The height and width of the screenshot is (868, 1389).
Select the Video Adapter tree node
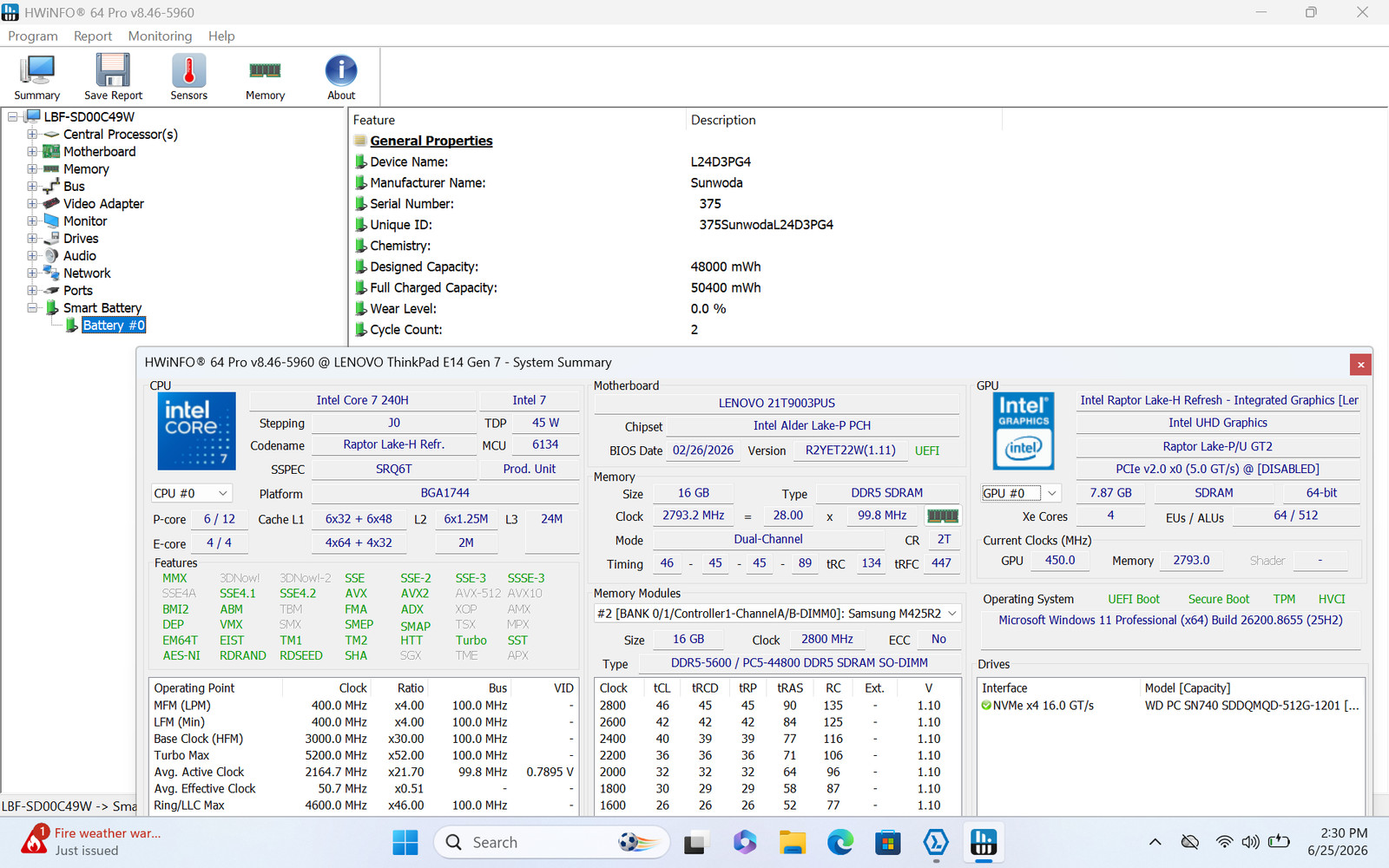coord(103,204)
